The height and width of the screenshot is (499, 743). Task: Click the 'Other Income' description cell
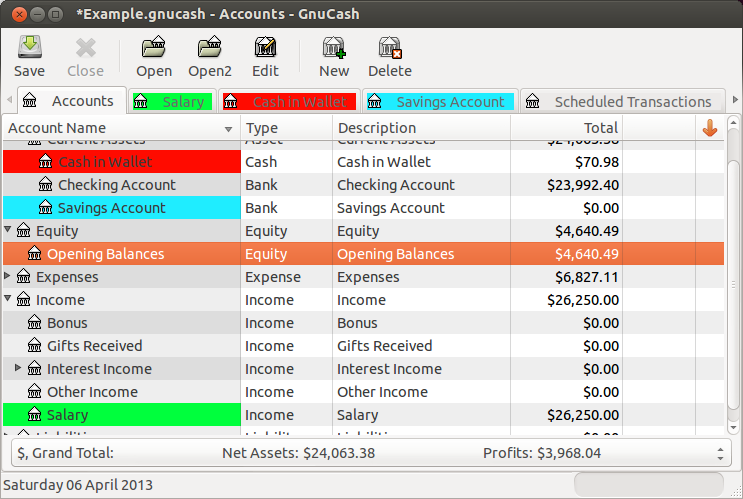point(421,392)
